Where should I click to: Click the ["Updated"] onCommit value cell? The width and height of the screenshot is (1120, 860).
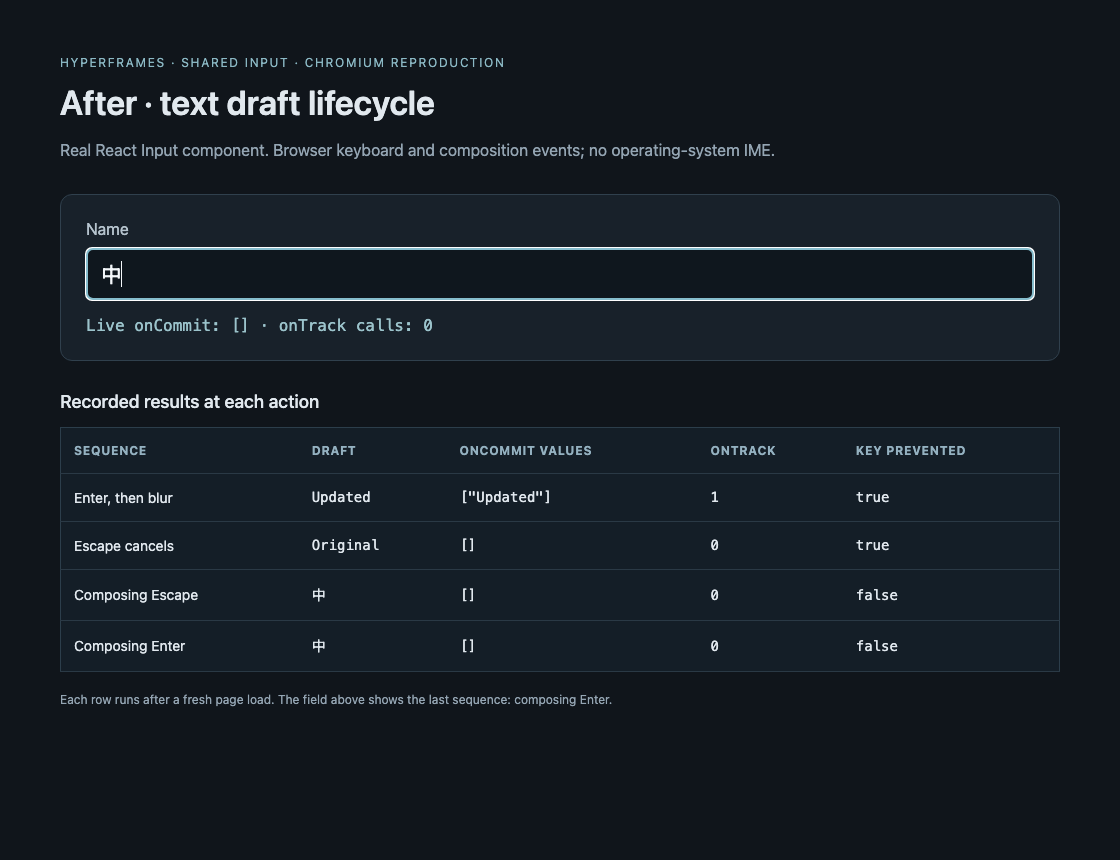tap(506, 497)
